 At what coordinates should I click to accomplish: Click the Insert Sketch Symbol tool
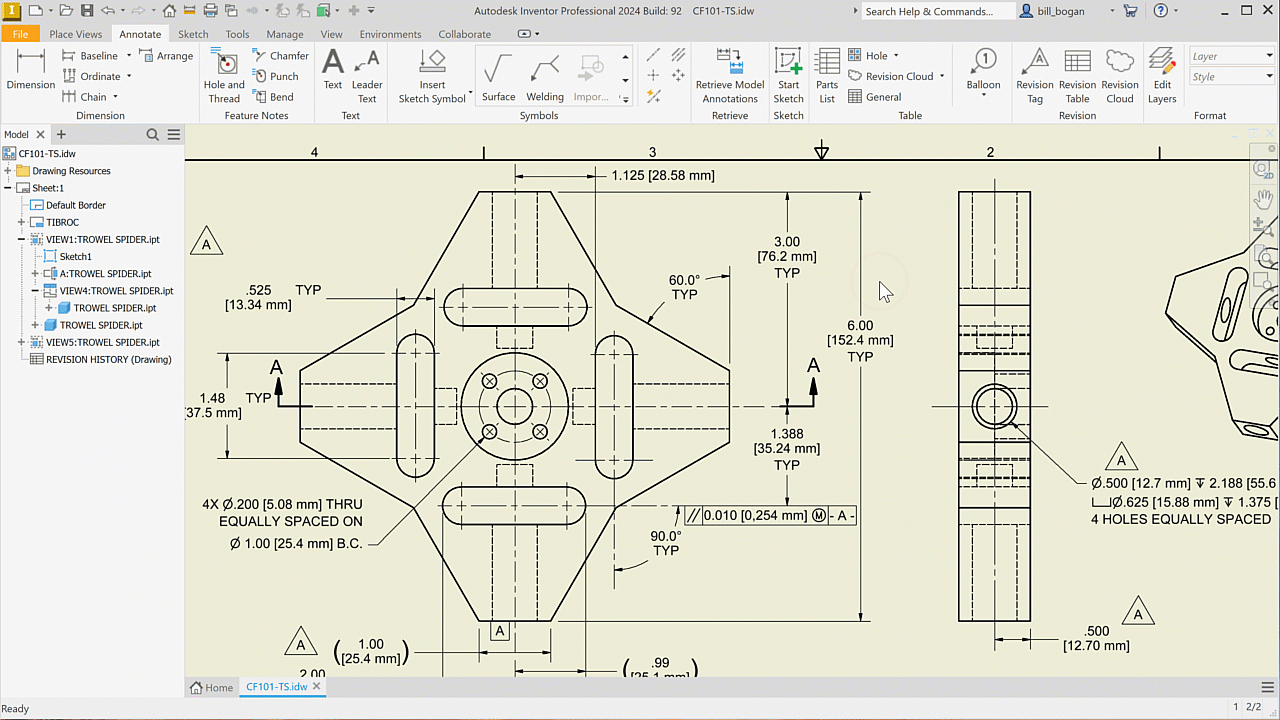tap(432, 75)
